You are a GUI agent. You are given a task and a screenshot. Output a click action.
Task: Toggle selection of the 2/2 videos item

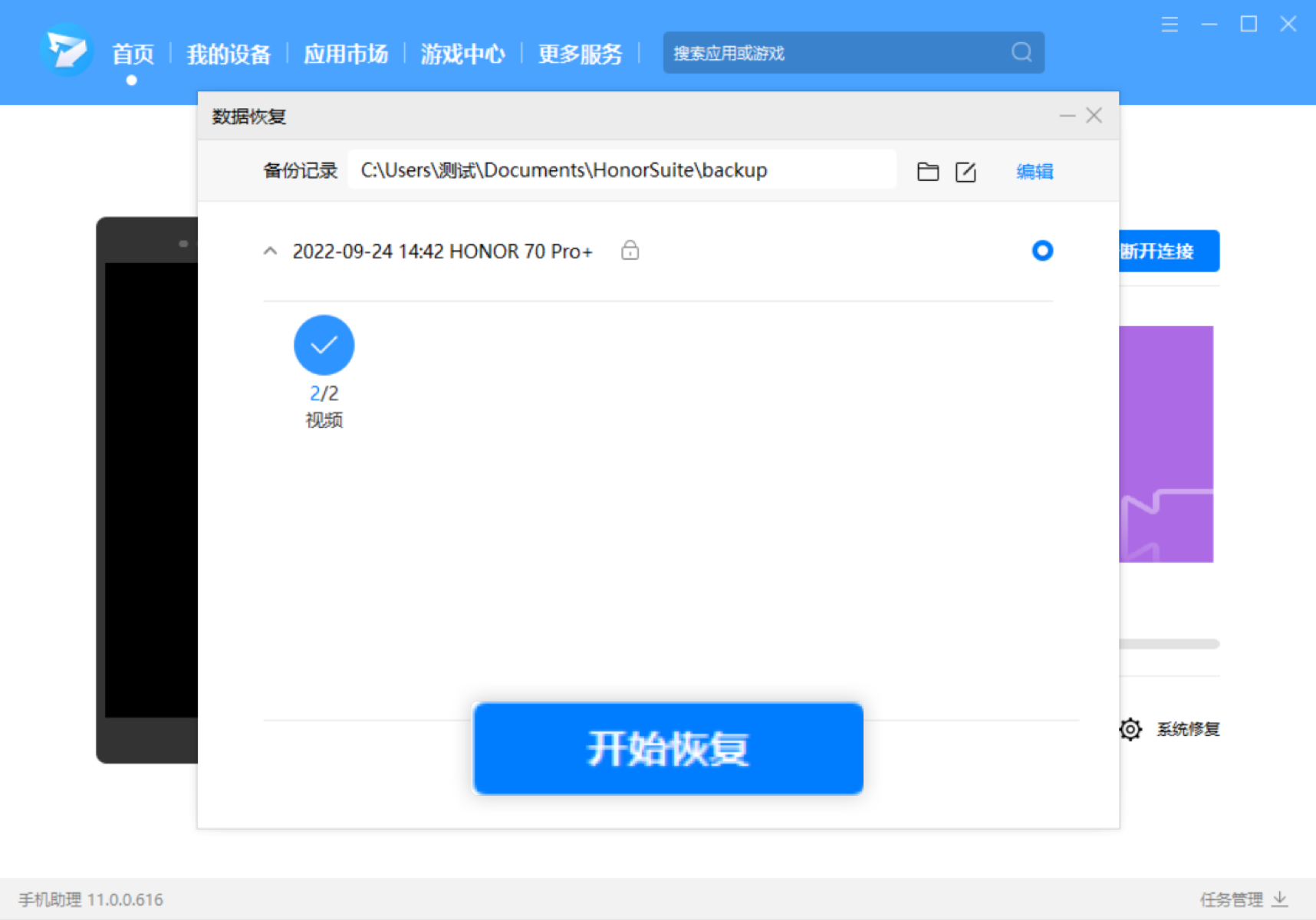[324, 345]
